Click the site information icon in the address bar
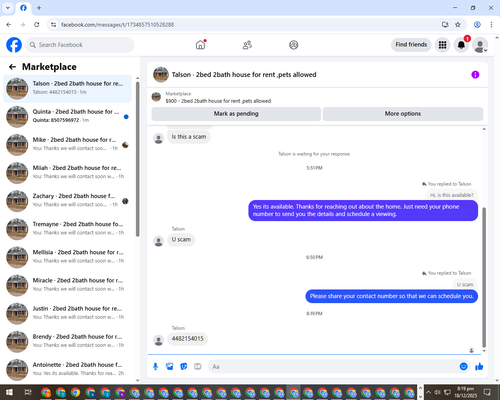 coord(53,25)
